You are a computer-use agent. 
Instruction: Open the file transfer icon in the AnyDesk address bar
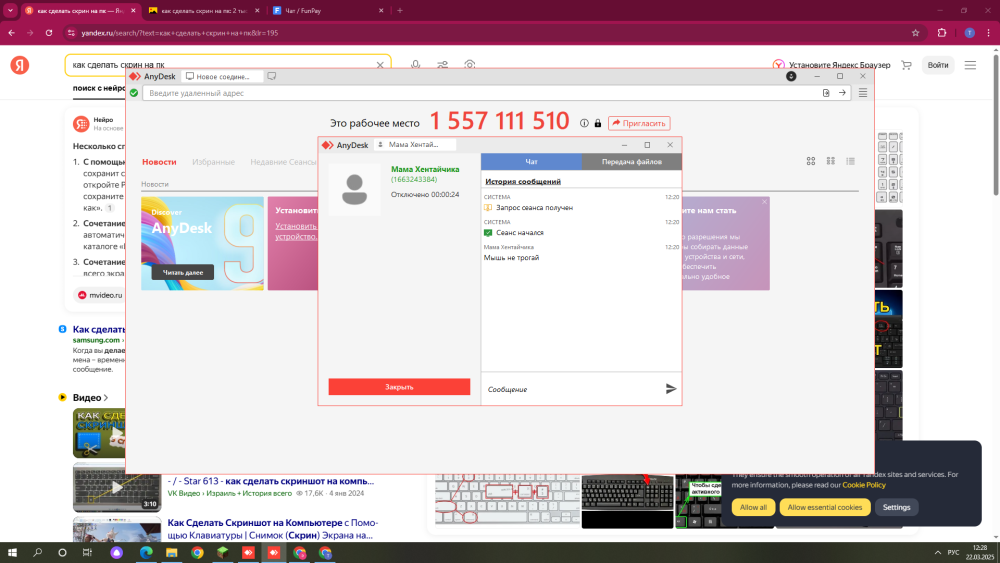click(826, 93)
